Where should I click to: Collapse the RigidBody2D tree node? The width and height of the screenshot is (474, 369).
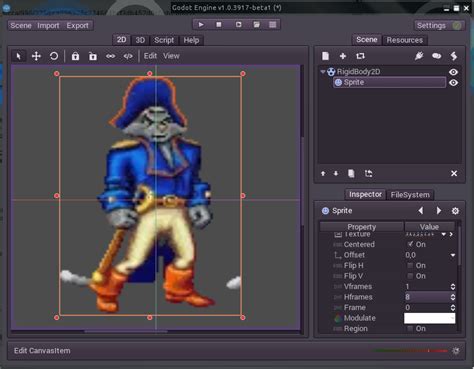coord(323,72)
